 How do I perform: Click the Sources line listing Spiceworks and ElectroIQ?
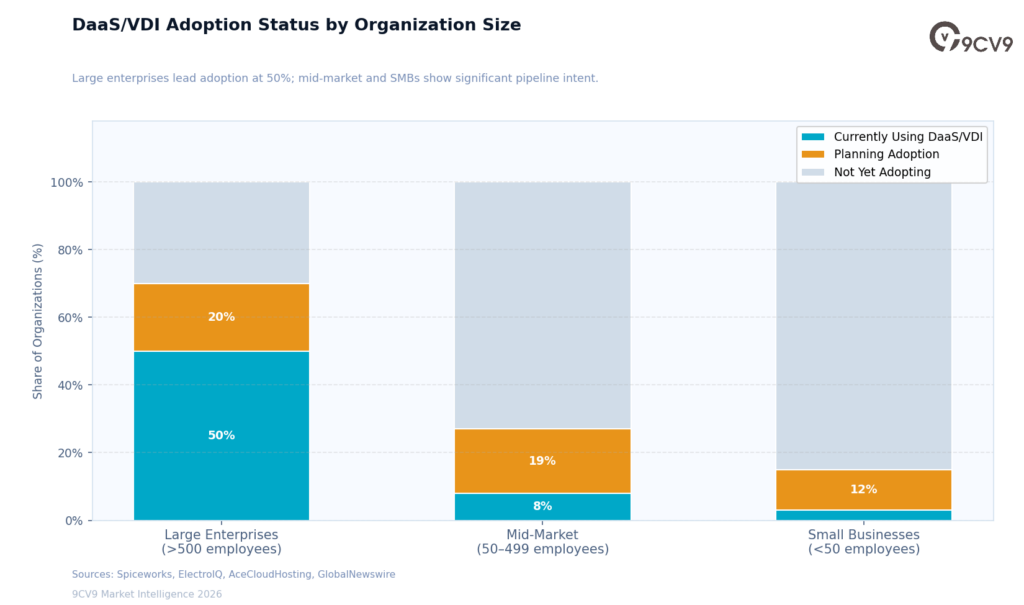pos(233,574)
